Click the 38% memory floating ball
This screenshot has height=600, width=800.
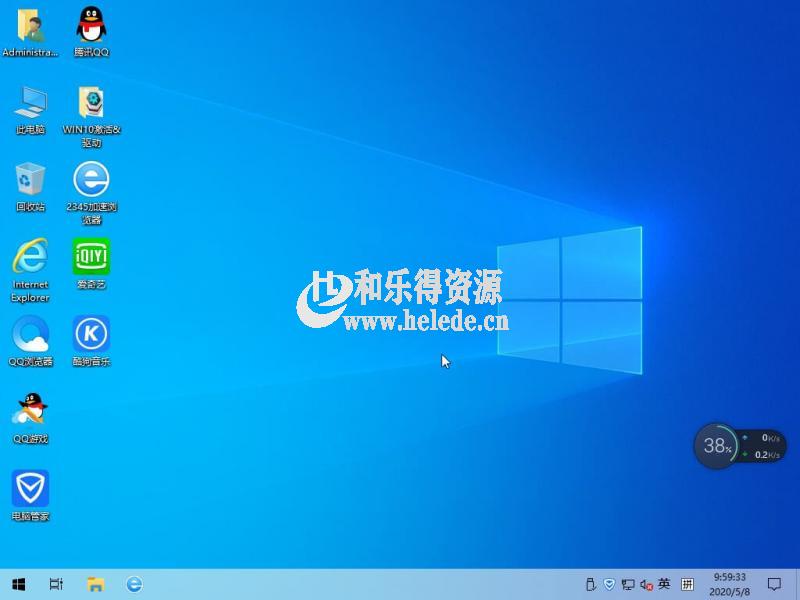(716, 446)
